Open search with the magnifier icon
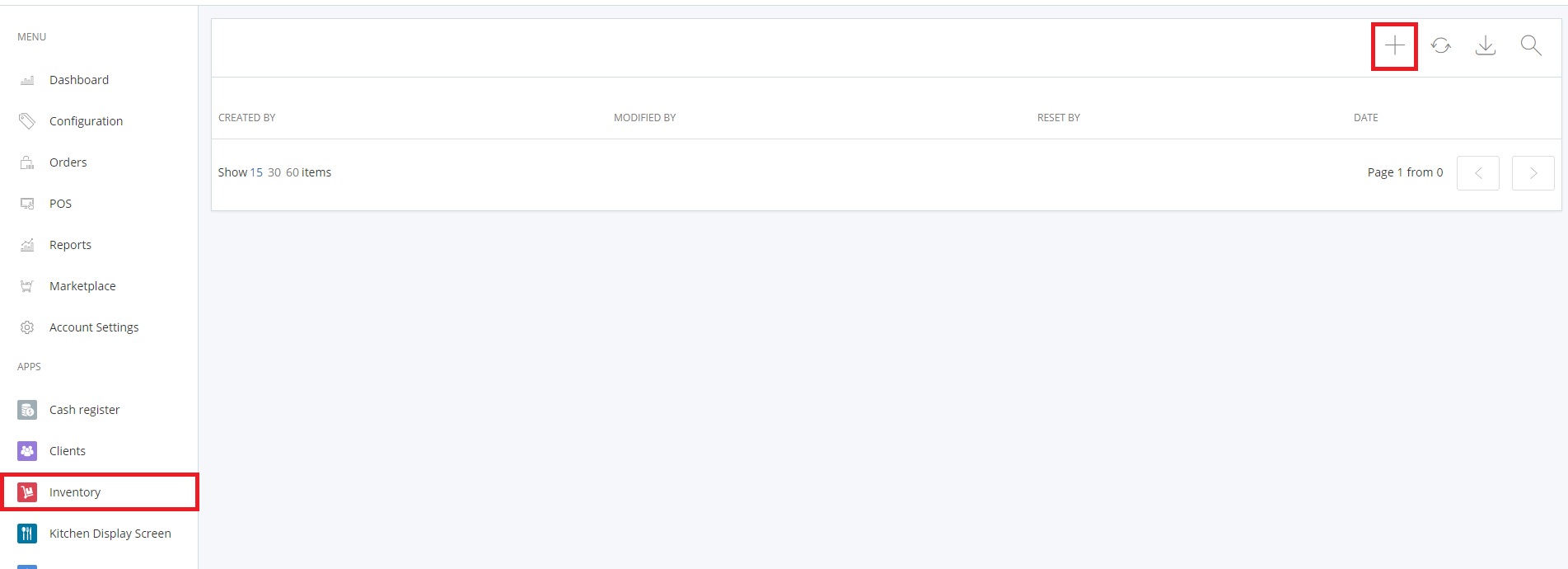The width and height of the screenshot is (1568, 569). pyautogui.click(x=1531, y=45)
